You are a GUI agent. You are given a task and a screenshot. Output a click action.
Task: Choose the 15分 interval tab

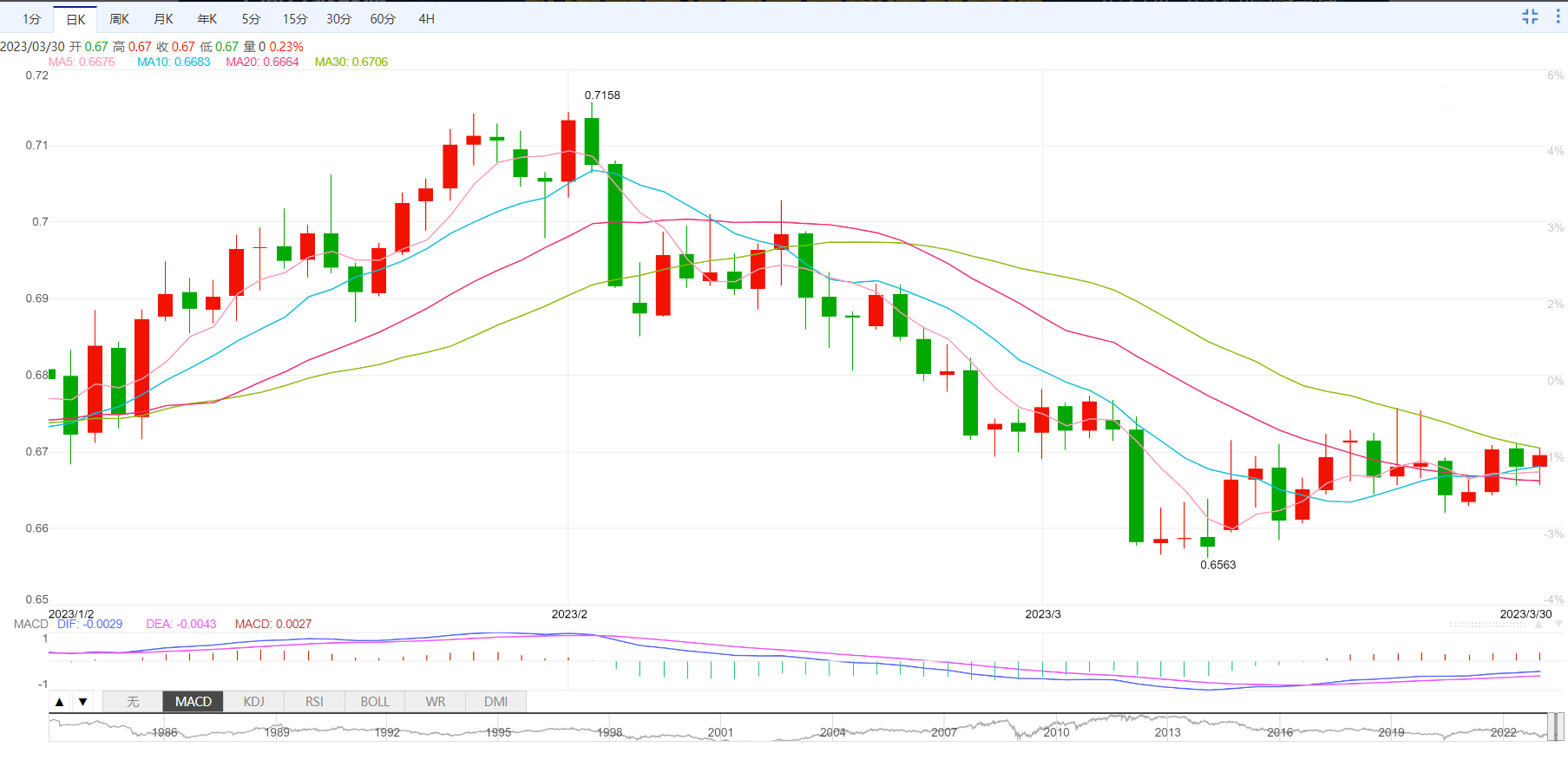coord(295,18)
